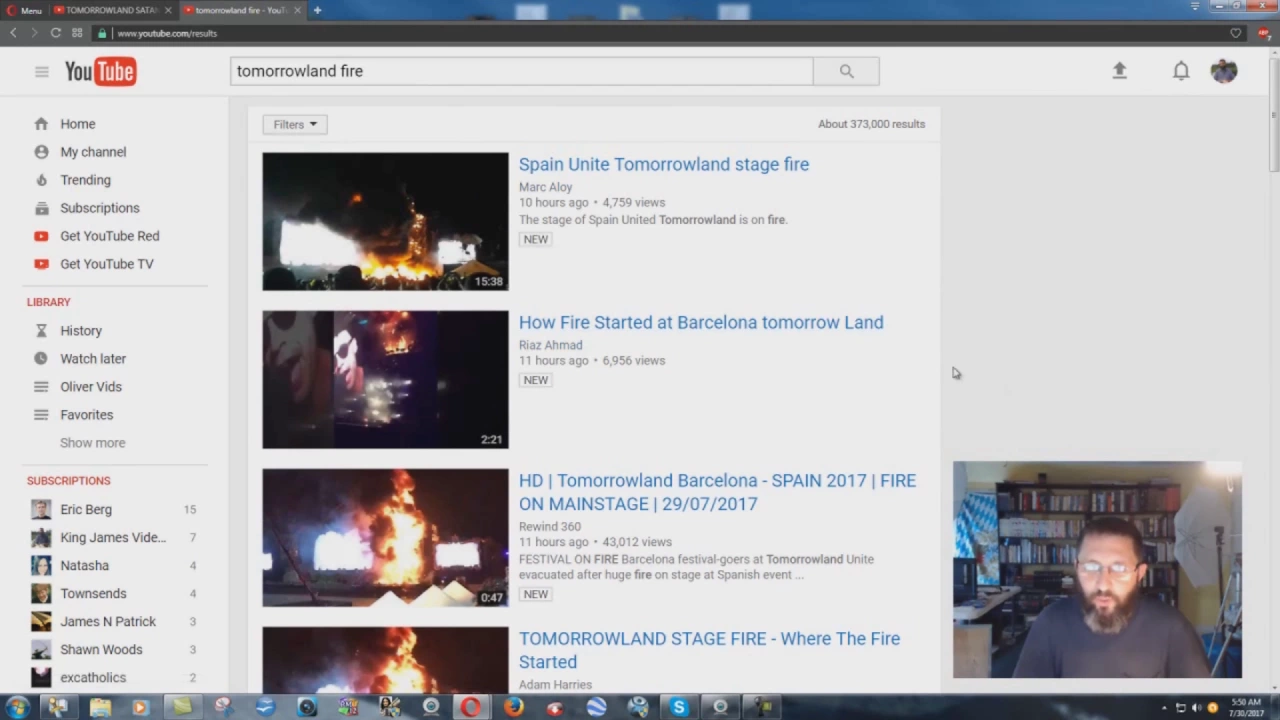
Task: Click the Home icon in sidebar
Action: [41, 124]
